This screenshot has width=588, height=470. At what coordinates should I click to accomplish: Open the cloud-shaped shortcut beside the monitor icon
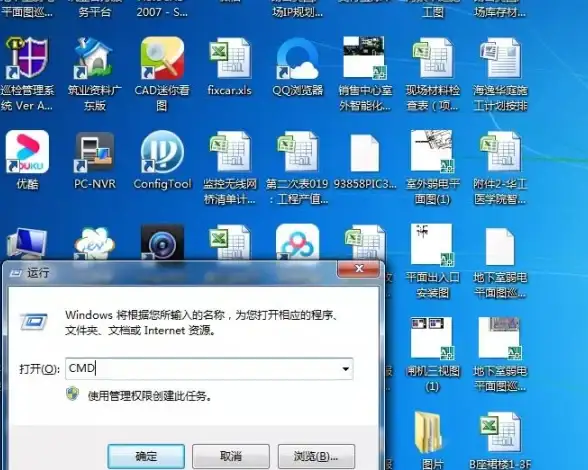(94, 243)
